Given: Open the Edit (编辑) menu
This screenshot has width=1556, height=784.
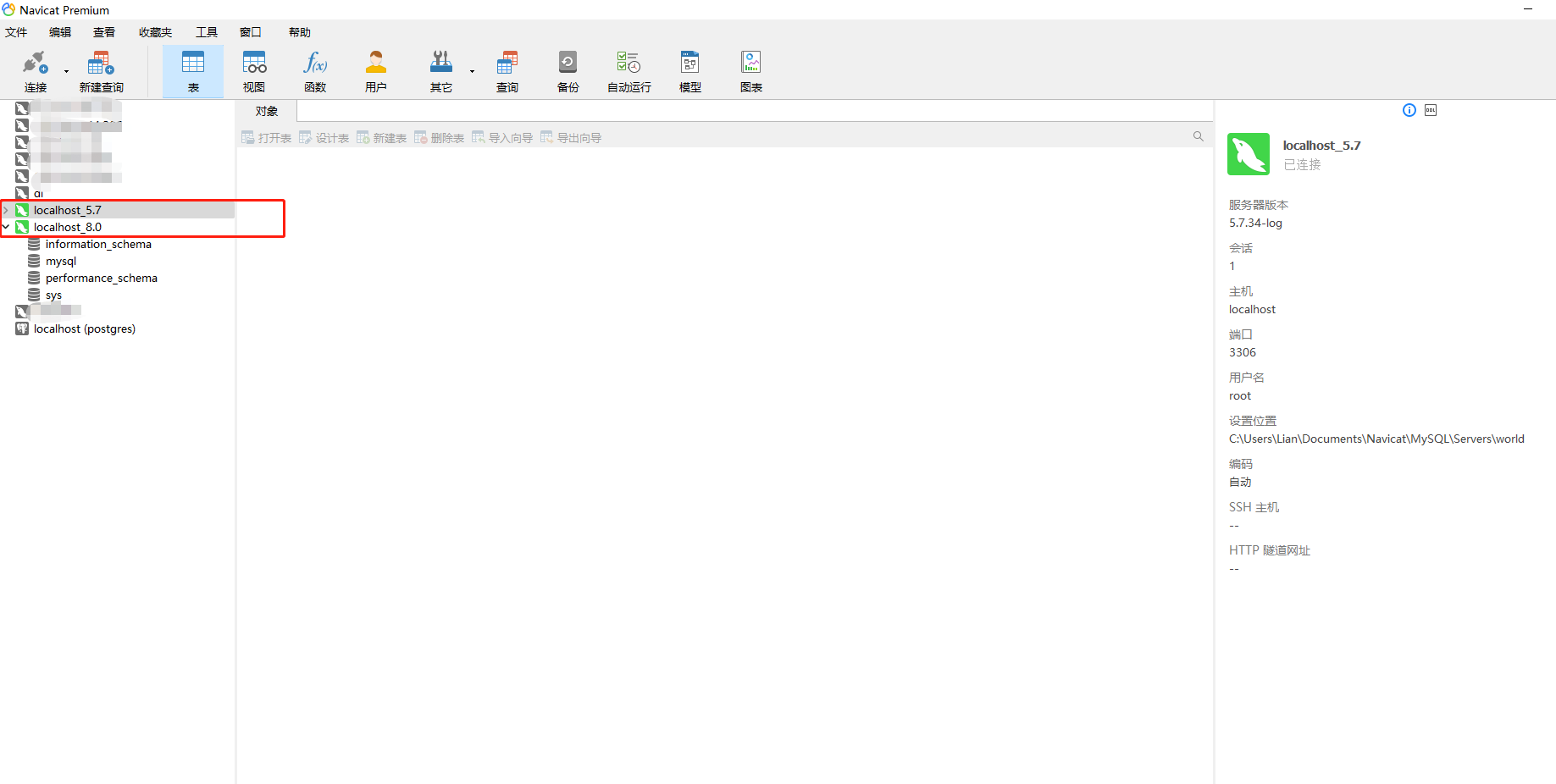Looking at the screenshot, I should point(60,32).
